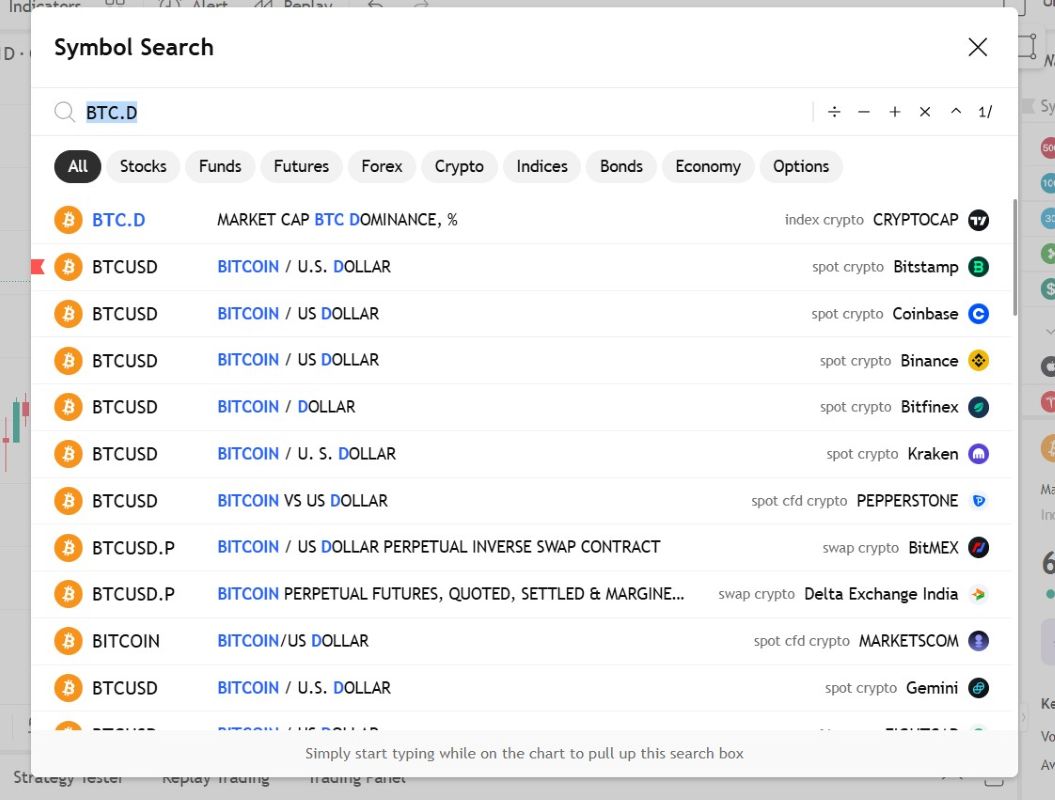This screenshot has width=1055, height=800.
Task: Insert the division operator
Action: pos(834,112)
